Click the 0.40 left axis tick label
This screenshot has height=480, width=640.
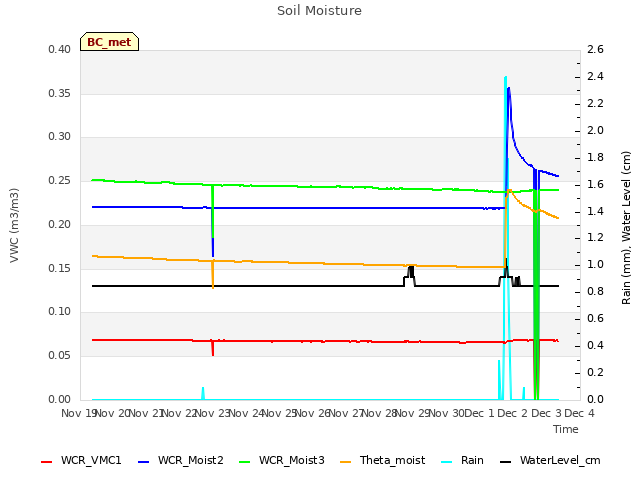click(59, 49)
